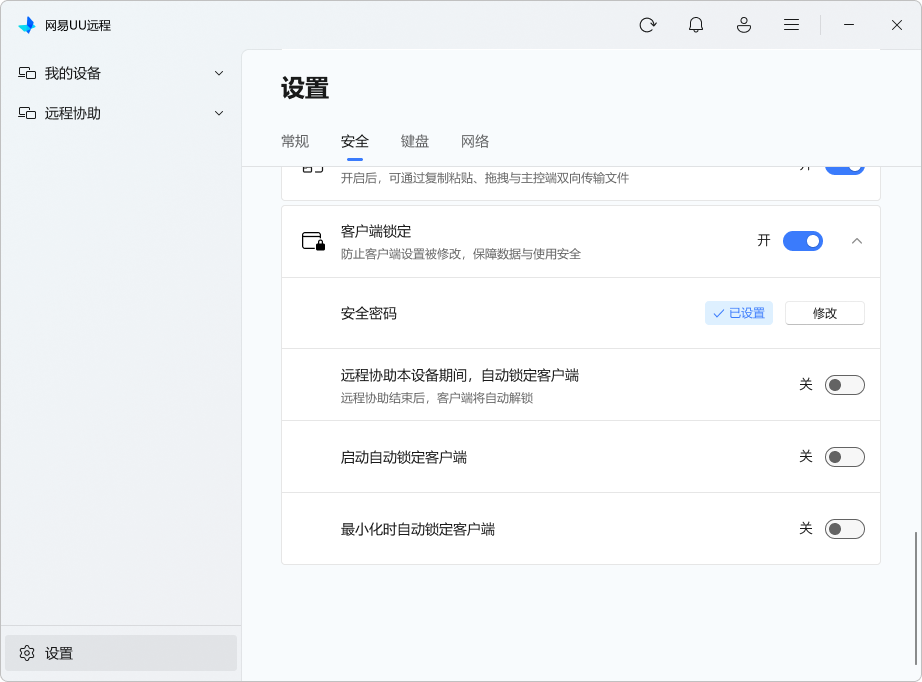Click the 启动自动锁定客户端 label

point(403,457)
